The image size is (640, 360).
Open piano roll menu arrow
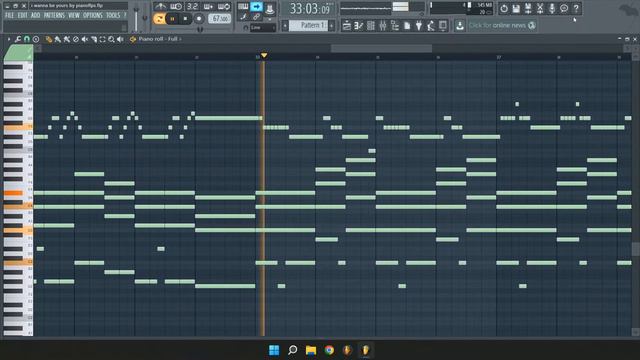click(x=9, y=39)
